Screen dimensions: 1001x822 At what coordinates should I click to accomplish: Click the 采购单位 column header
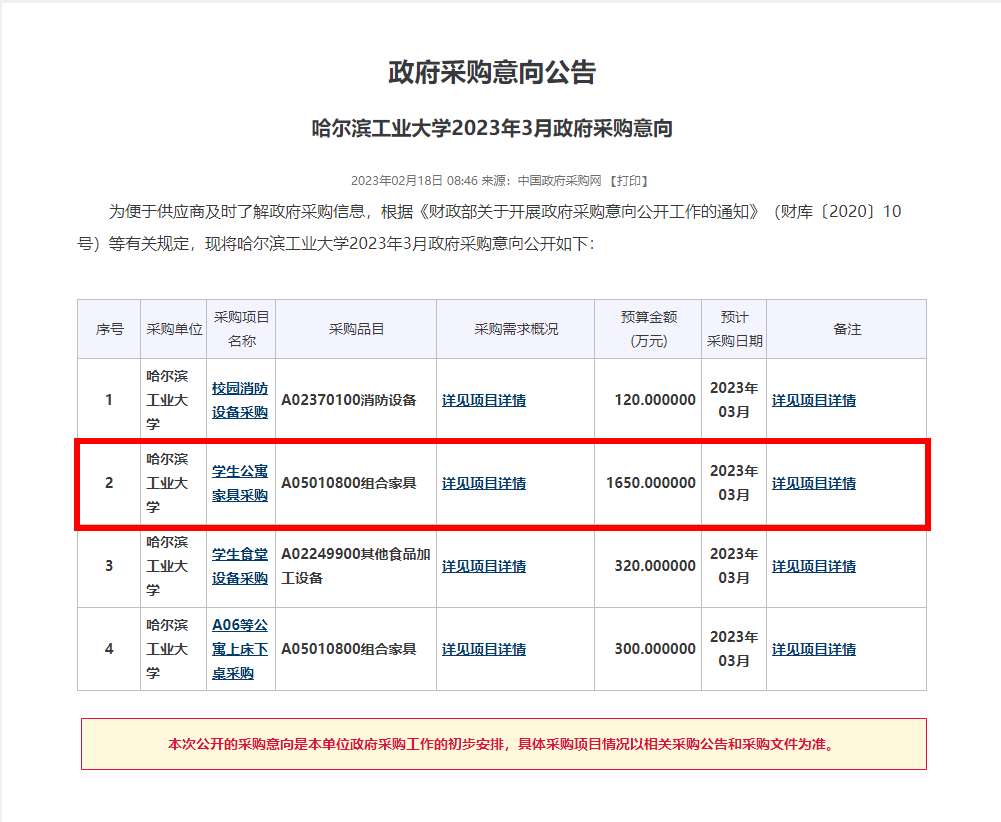[174, 329]
